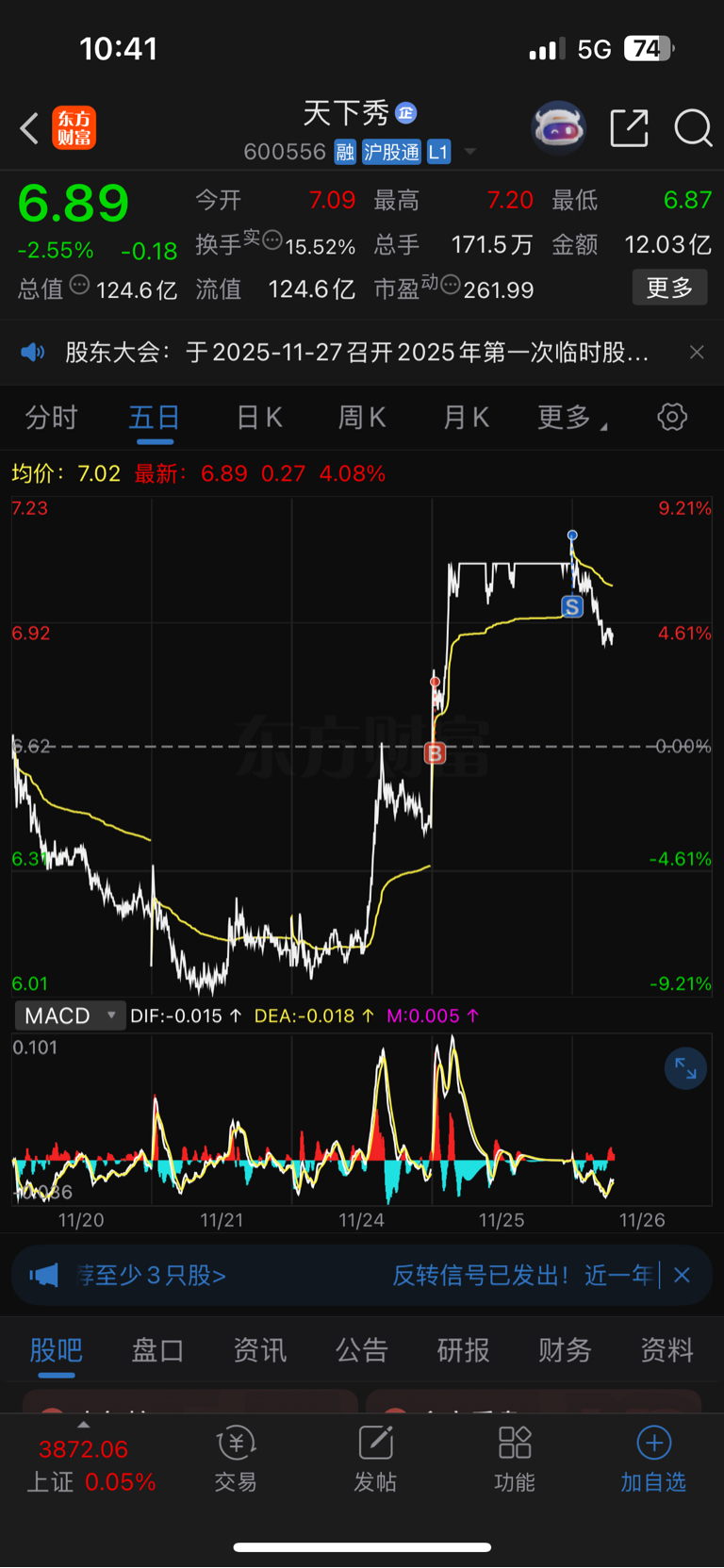Tap the info icon next to 总值
Viewport: 724px width, 1568px height.
tap(80, 285)
